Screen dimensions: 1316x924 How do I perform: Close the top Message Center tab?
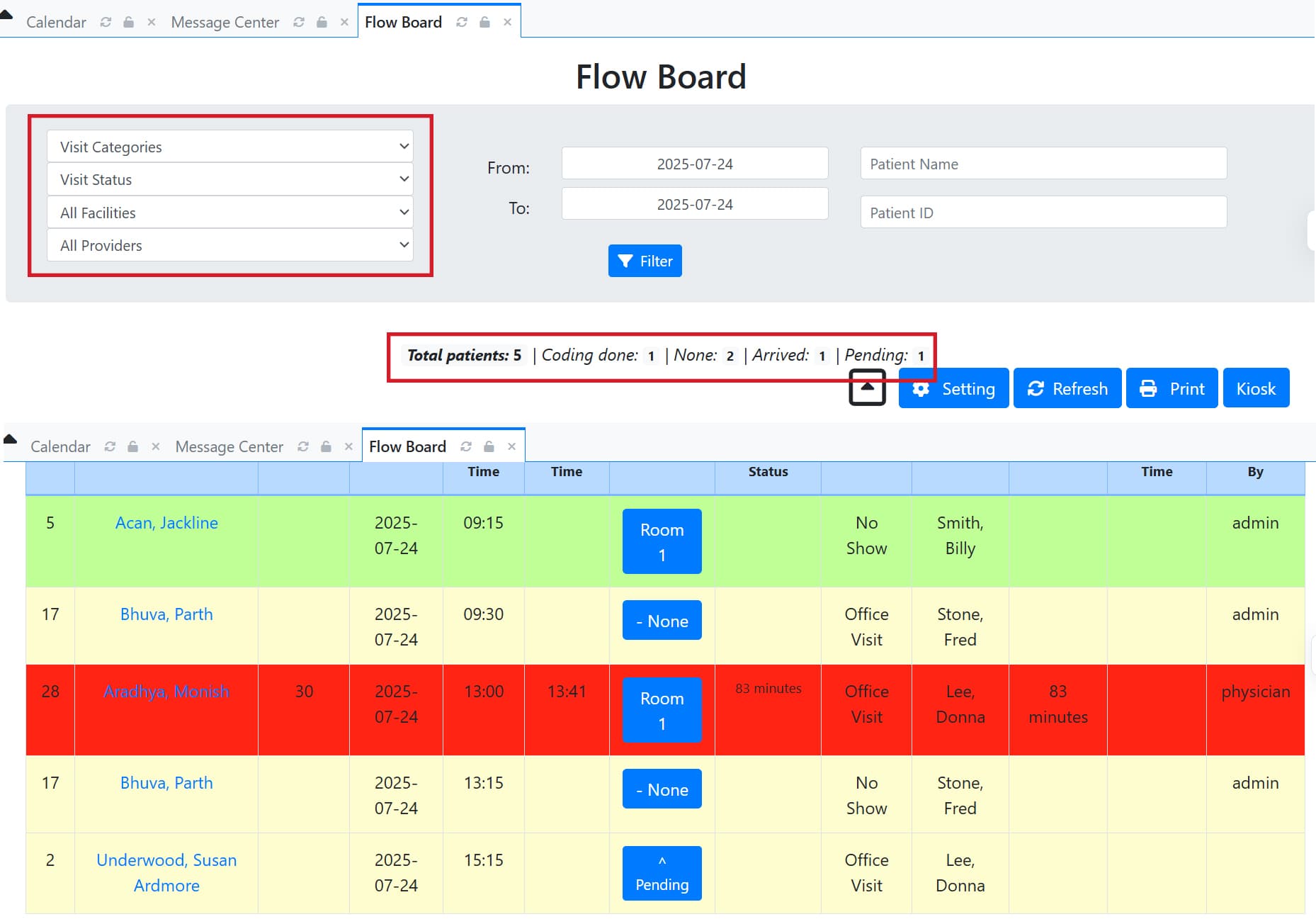[x=344, y=22]
